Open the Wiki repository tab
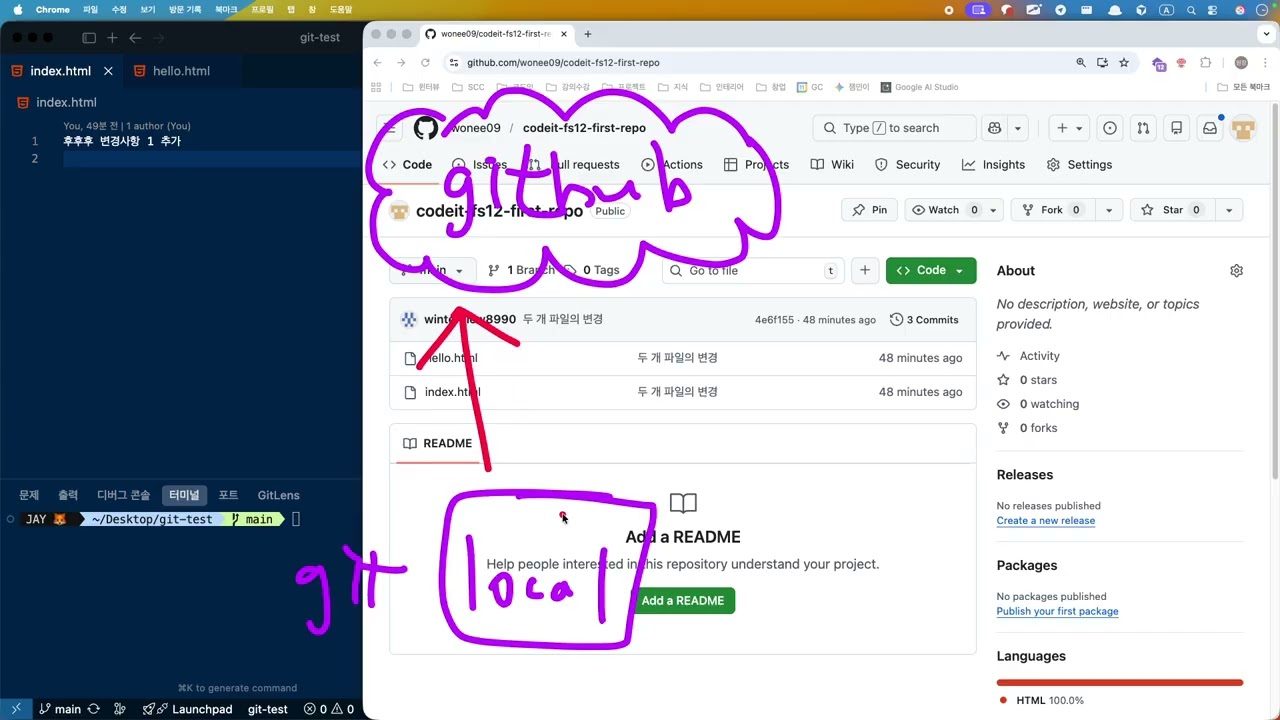This screenshot has width=1280, height=720. point(832,165)
